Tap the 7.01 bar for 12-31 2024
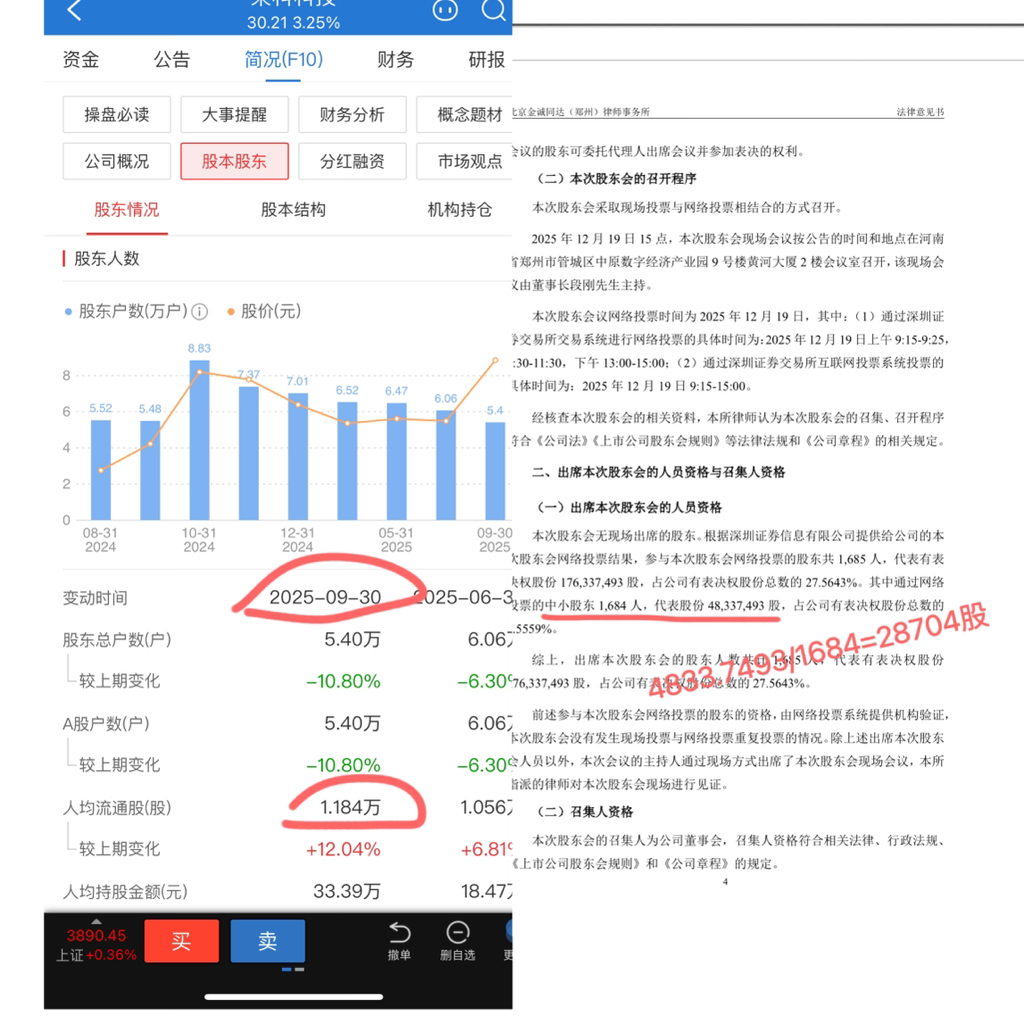Image resolution: width=1024 pixels, height=1024 pixels. (x=298, y=456)
